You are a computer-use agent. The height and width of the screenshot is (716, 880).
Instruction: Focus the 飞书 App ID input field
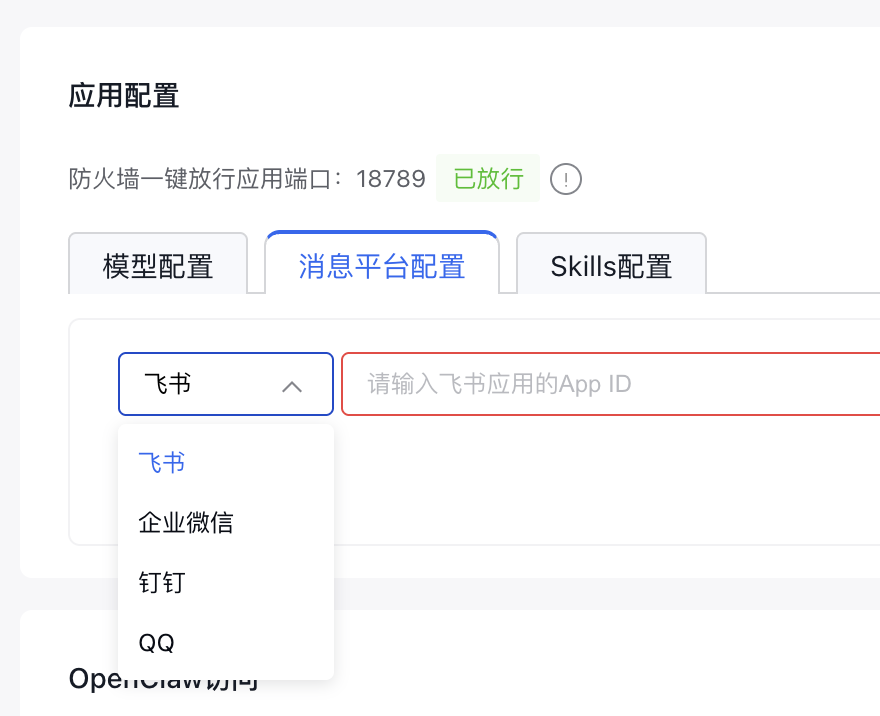pos(610,384)
